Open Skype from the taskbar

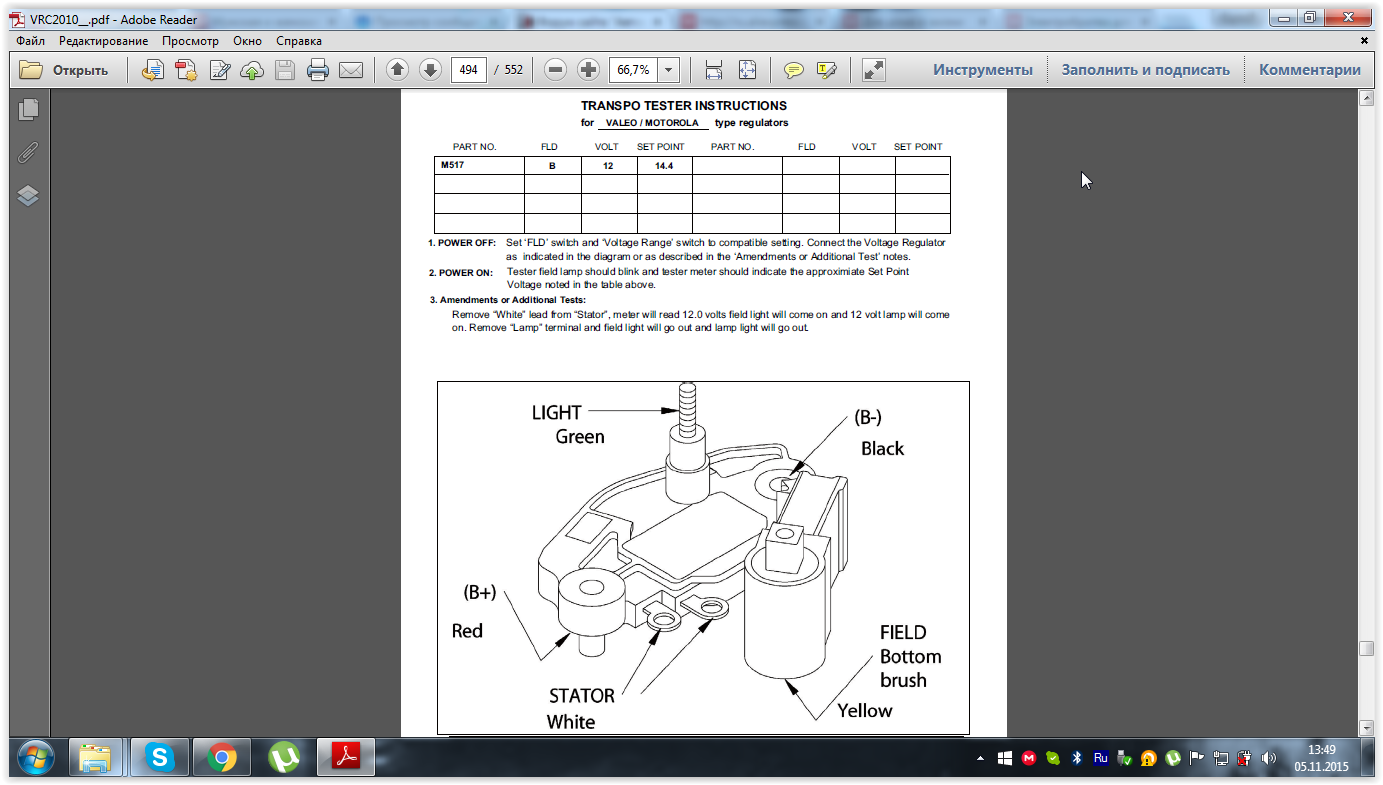coord(159,758)
